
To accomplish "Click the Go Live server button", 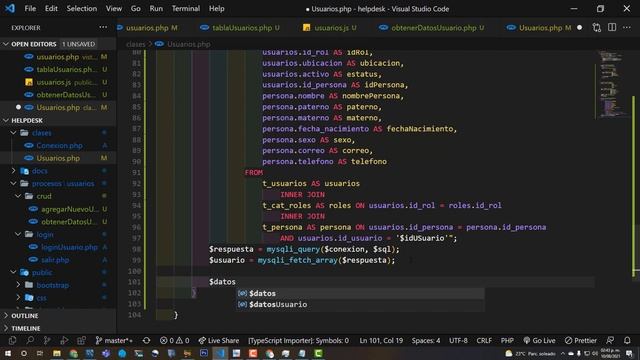I will pyautogui.click(x=539, y=340).
